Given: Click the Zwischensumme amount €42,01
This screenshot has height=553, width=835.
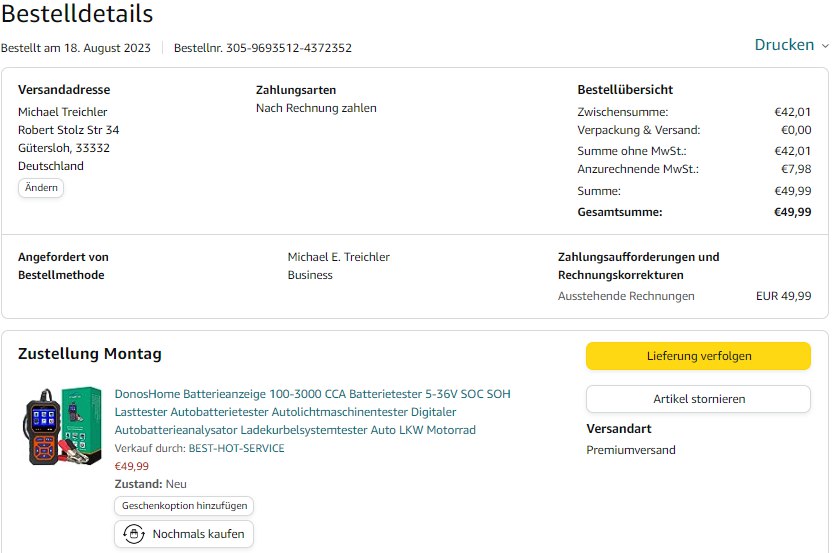Looking at the screenshot, I should (792, 112).
